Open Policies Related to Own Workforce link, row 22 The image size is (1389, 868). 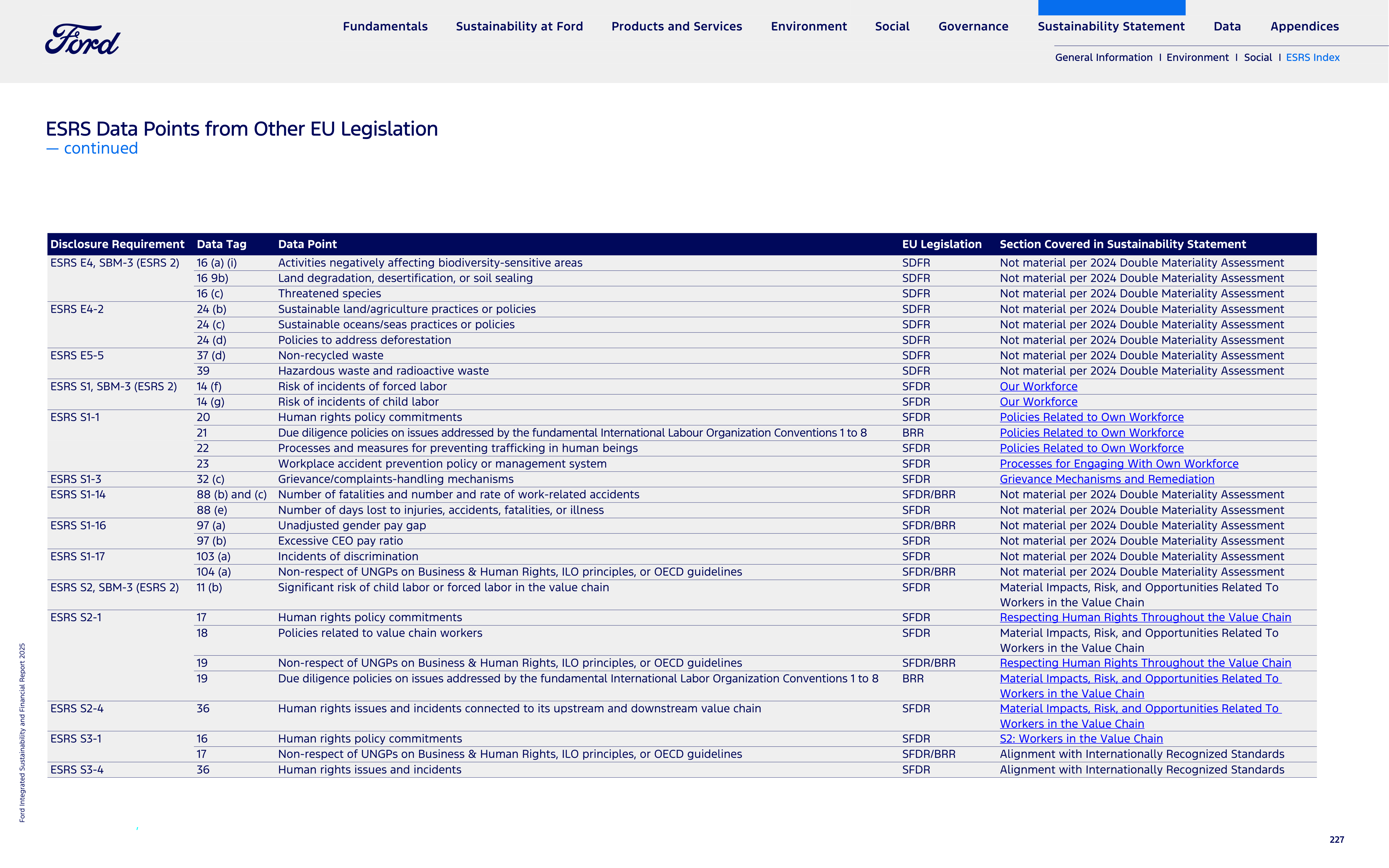click(x=1092, y=448)
